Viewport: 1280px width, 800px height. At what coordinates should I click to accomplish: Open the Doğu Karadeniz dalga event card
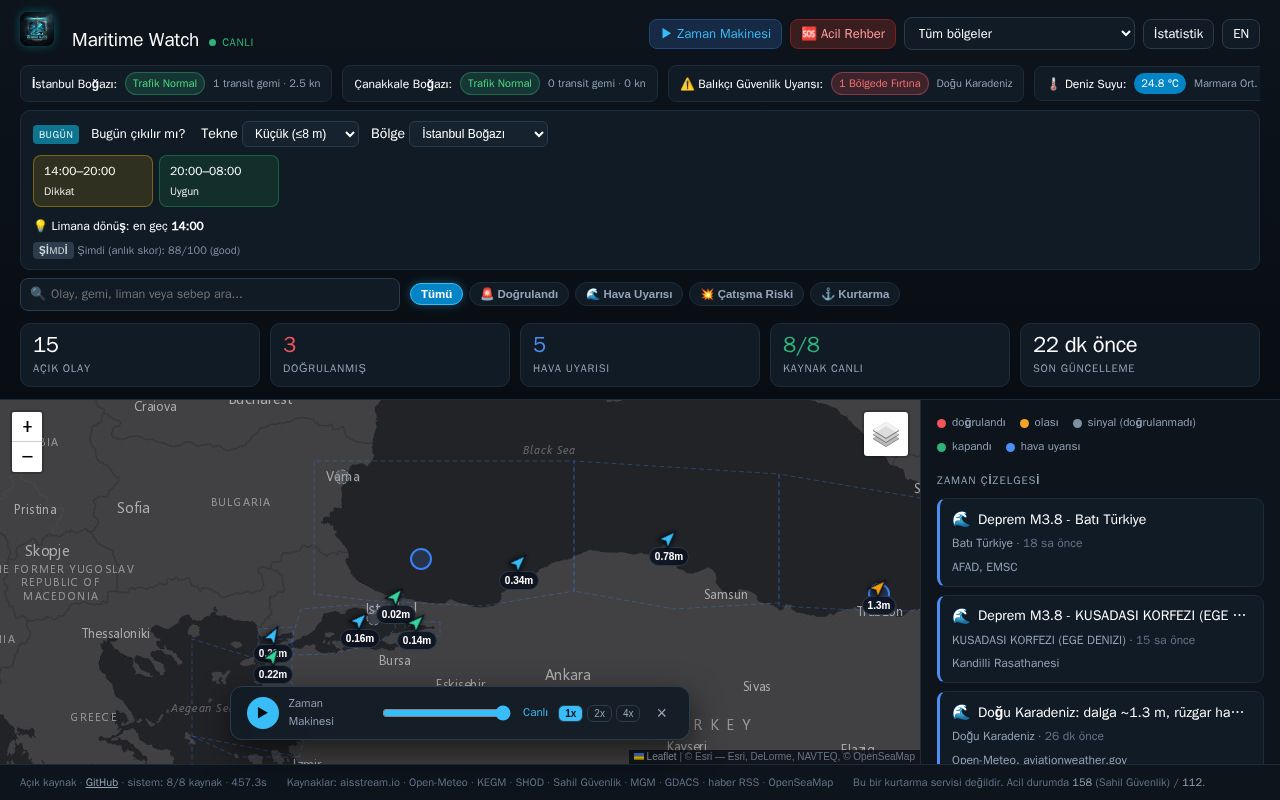pyautogui.click(x=1101, y=728)
